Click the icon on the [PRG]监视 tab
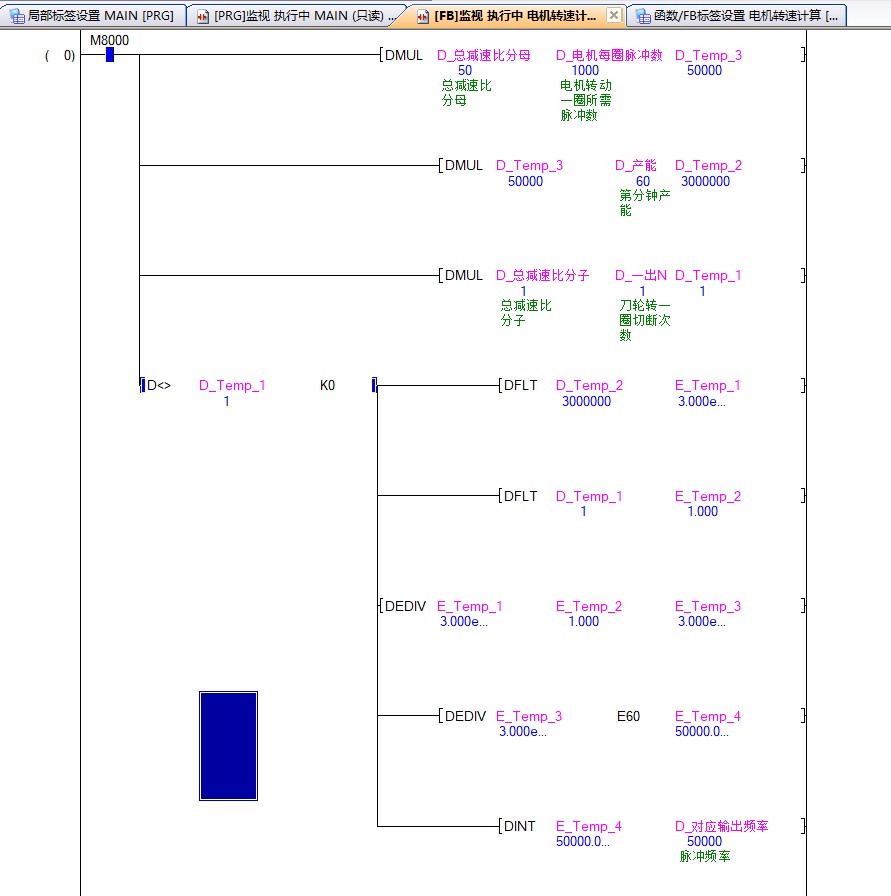 203,16
